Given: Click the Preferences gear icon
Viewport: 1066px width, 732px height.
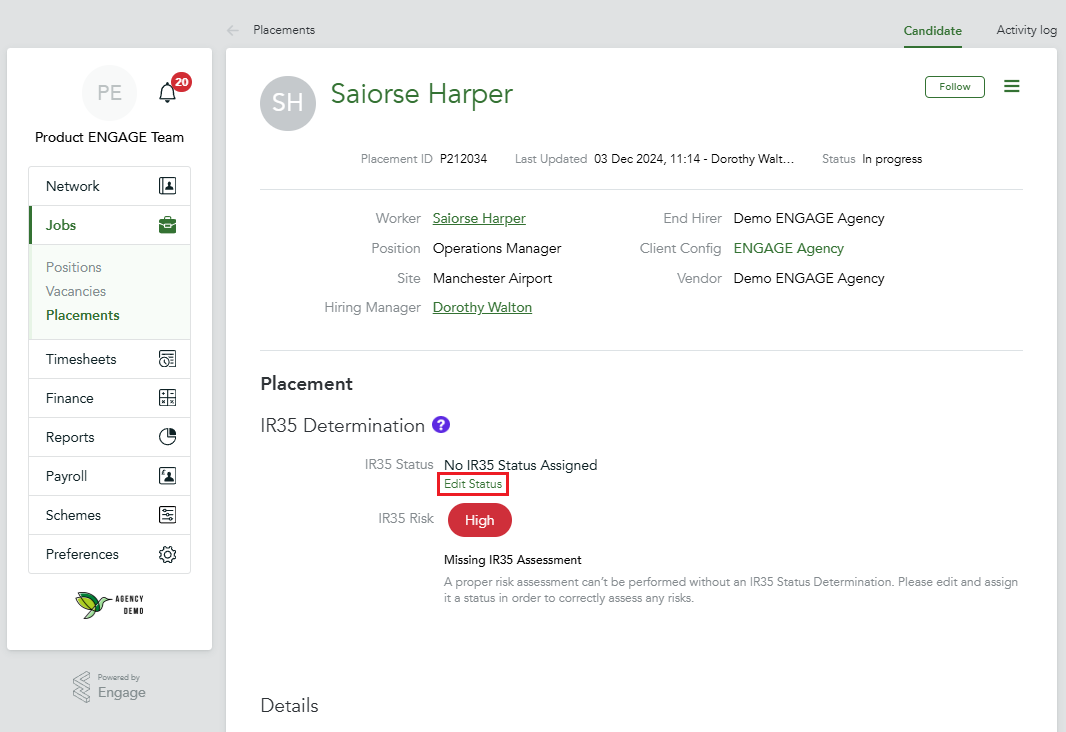Looking at the screenshot, I should point(167,554).
